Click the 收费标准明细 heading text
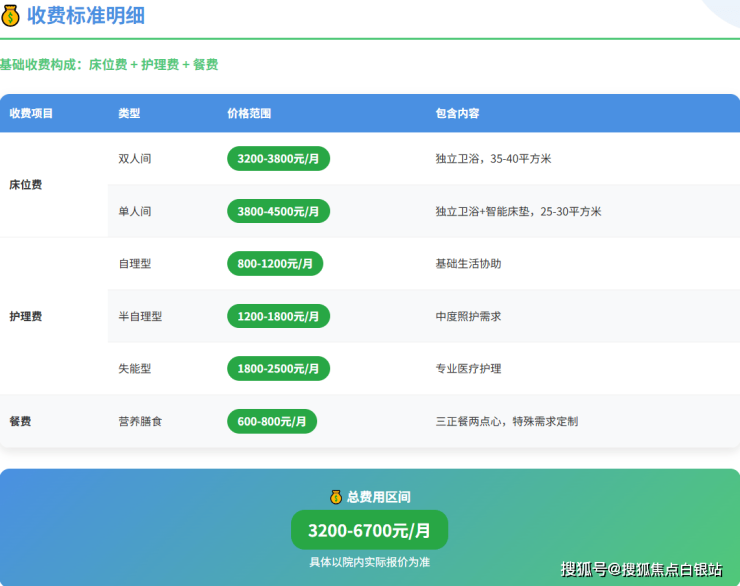Screen dimensions: 740x586 (x=84, y=15)
